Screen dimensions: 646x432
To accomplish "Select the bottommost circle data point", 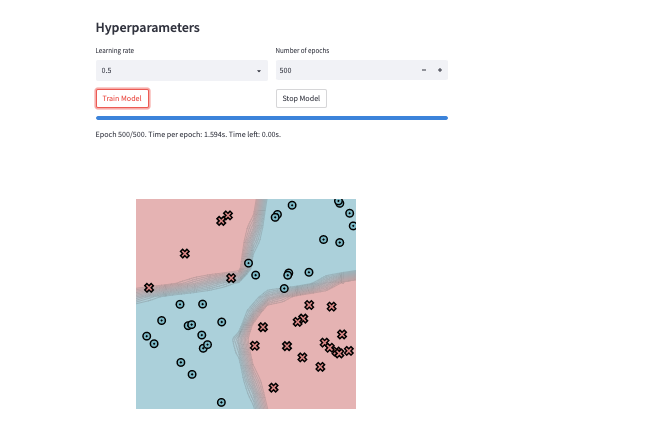I will tap(221, 402).
